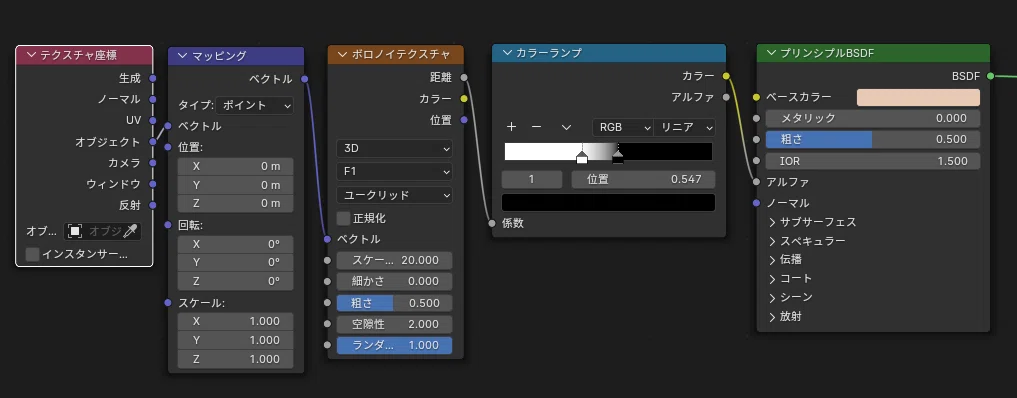Click the UV output socket
The image size is (1017, 398).
click(153, 121)
